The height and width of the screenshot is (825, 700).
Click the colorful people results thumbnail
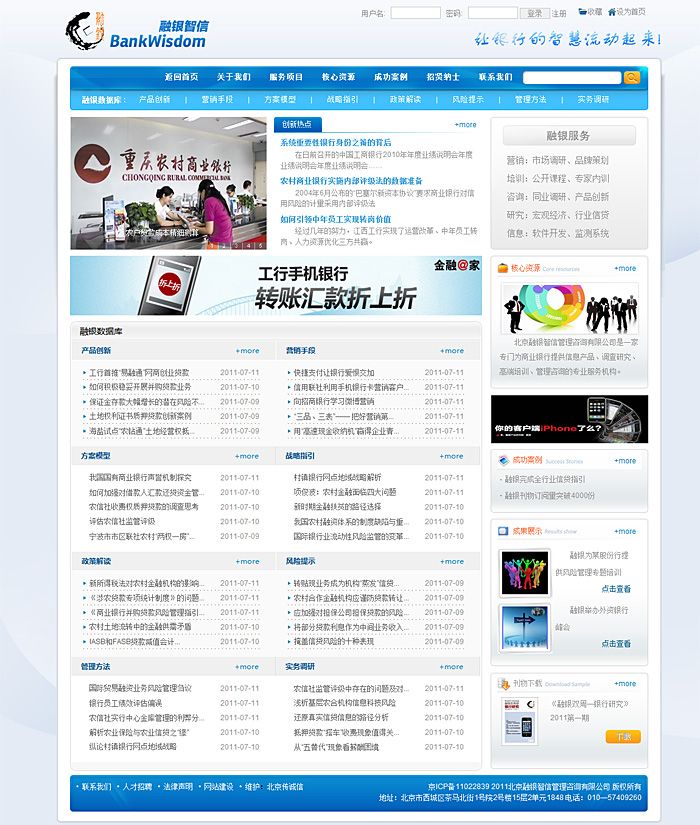[x=525, y=573]
